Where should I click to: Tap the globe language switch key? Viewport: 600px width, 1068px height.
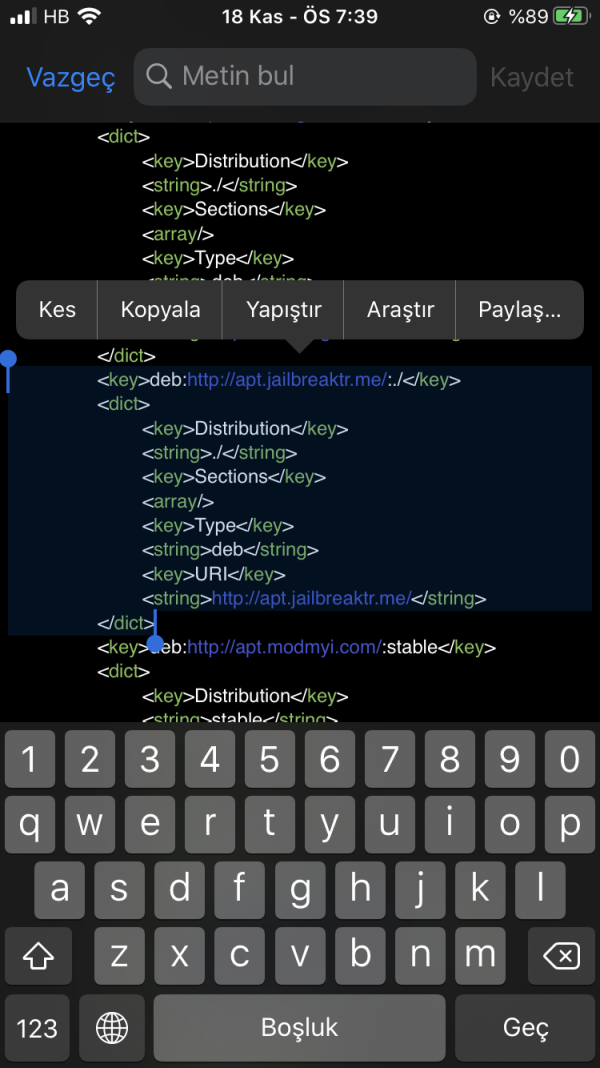point(112,1027)
